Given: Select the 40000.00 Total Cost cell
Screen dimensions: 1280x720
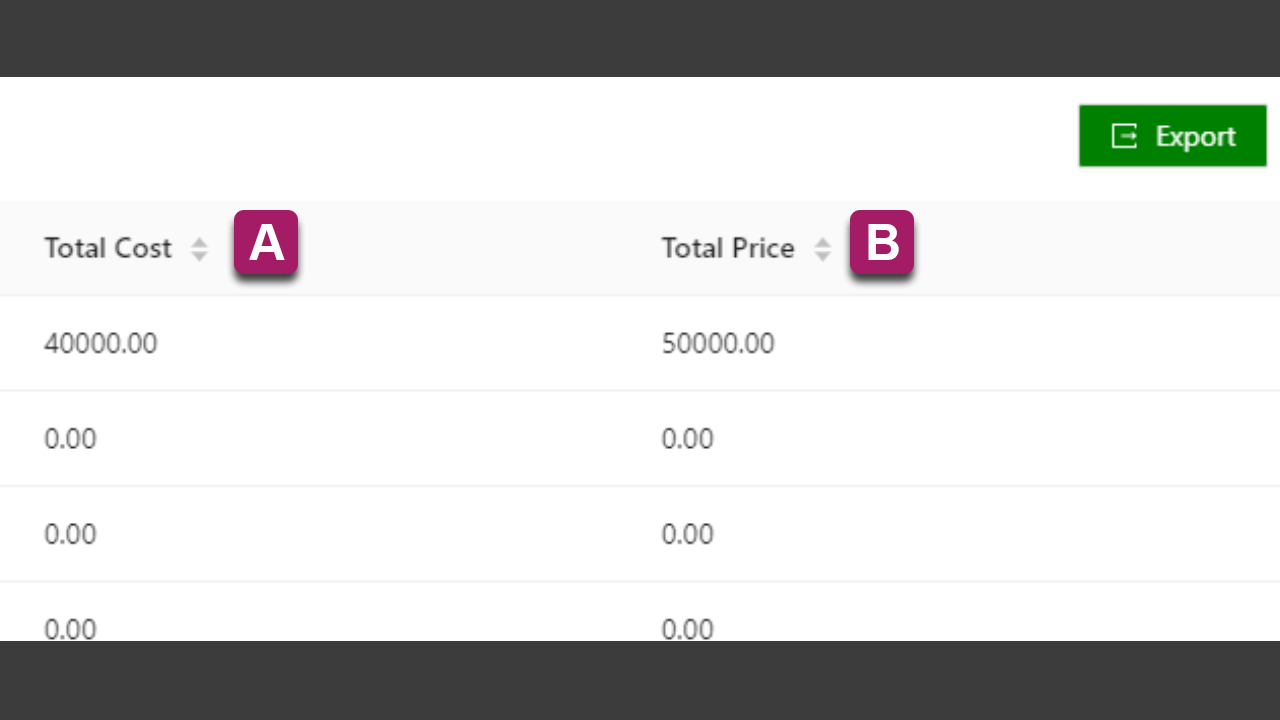Looking at the screenshot, I should [309, 343].
